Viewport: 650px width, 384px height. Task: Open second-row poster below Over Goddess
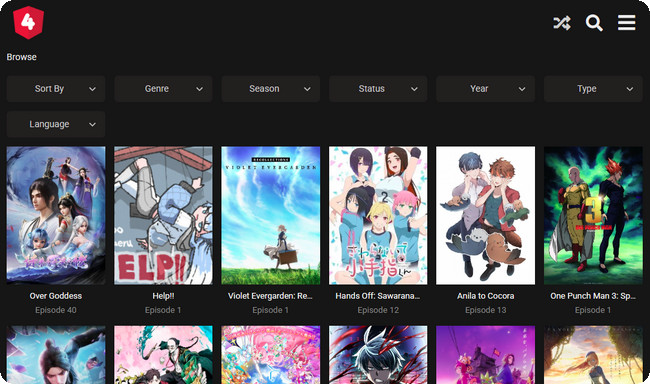point(56,355)
